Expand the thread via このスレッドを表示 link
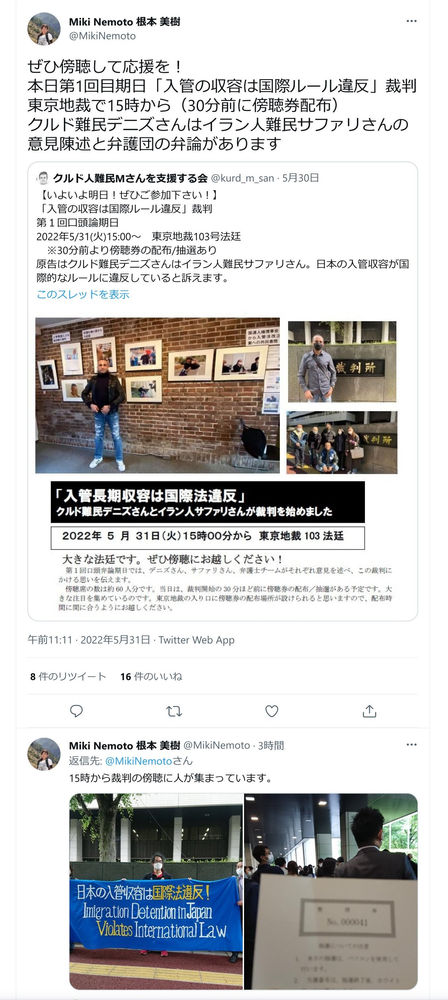This screenshot has width=448, height=1000. tap(83, 295)
